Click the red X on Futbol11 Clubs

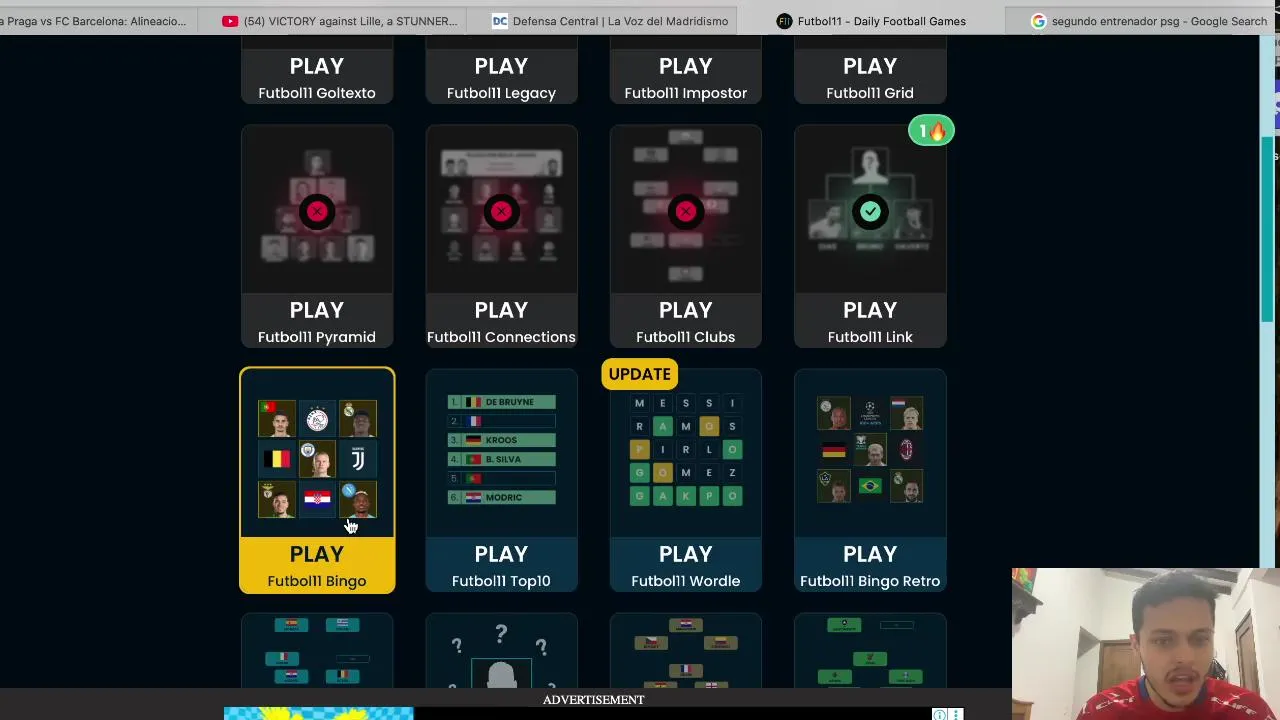pyautogui.click(x=685, y=211)
